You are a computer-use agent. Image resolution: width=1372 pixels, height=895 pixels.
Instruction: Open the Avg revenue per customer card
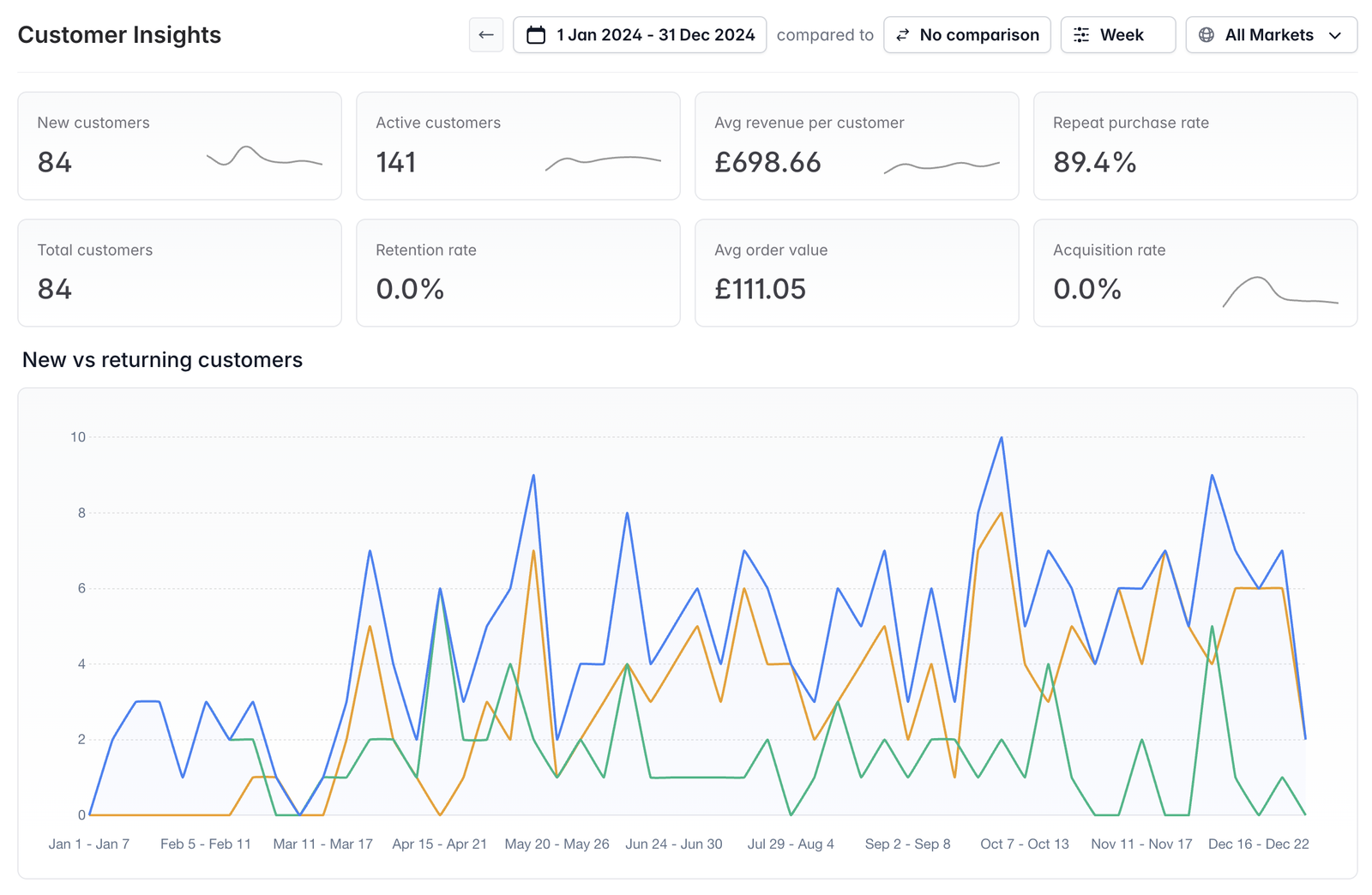pyautogui.click(x=857, y=146)
